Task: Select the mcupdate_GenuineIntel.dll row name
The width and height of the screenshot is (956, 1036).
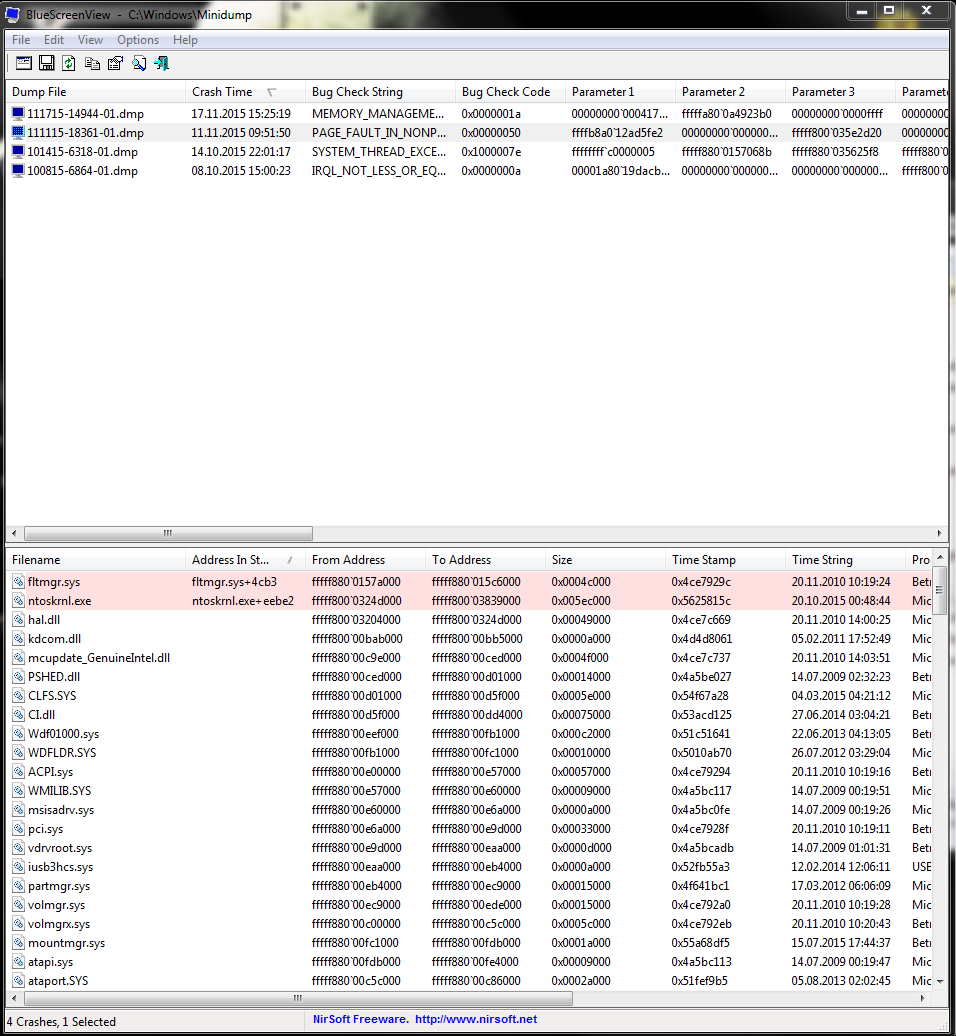Action: (99, 658)
